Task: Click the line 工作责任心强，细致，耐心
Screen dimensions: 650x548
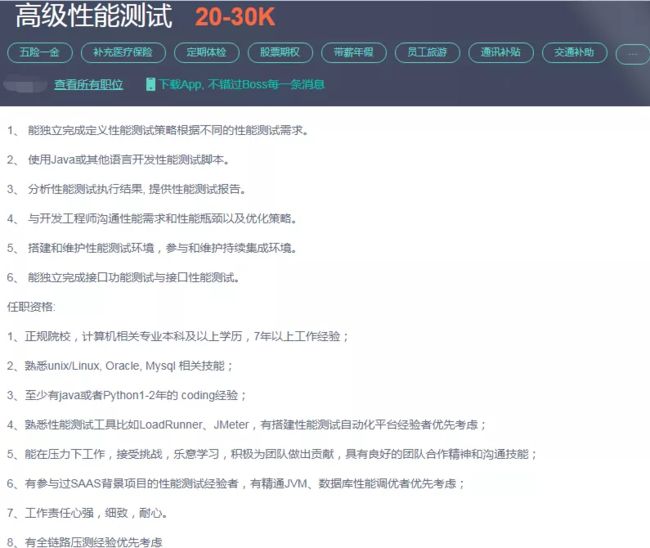Action: pos(87,513)
